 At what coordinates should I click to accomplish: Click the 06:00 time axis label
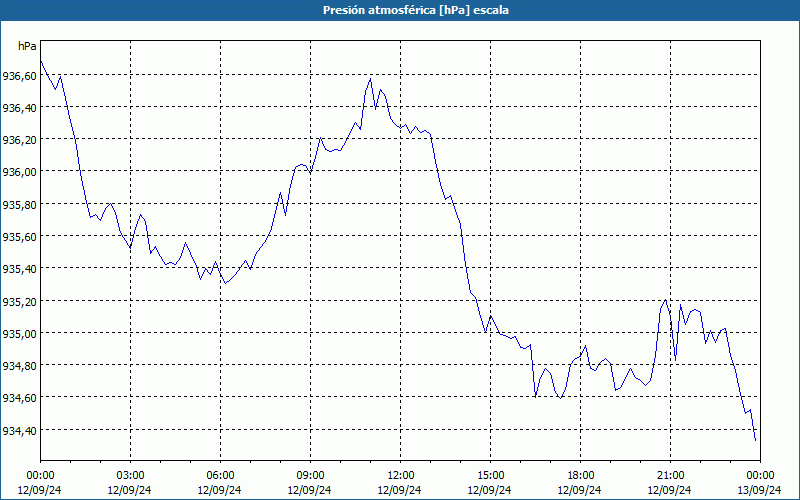(220, 476)
